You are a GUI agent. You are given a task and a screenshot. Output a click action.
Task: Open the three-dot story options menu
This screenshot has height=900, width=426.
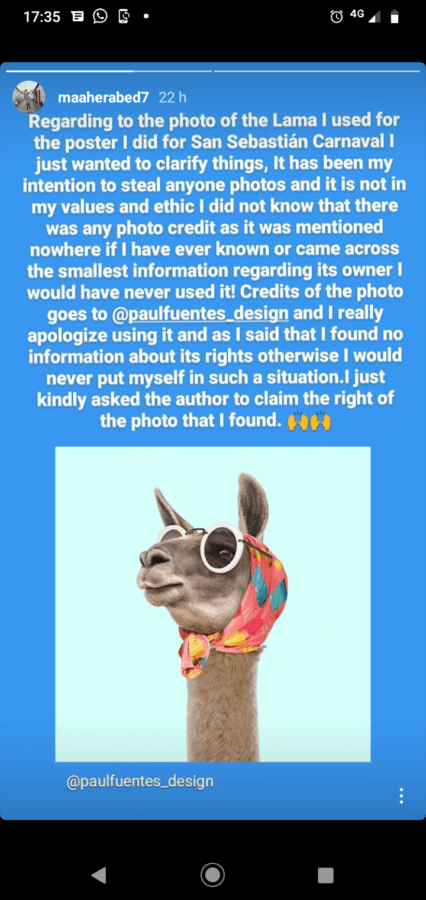(x=401, y=795)
